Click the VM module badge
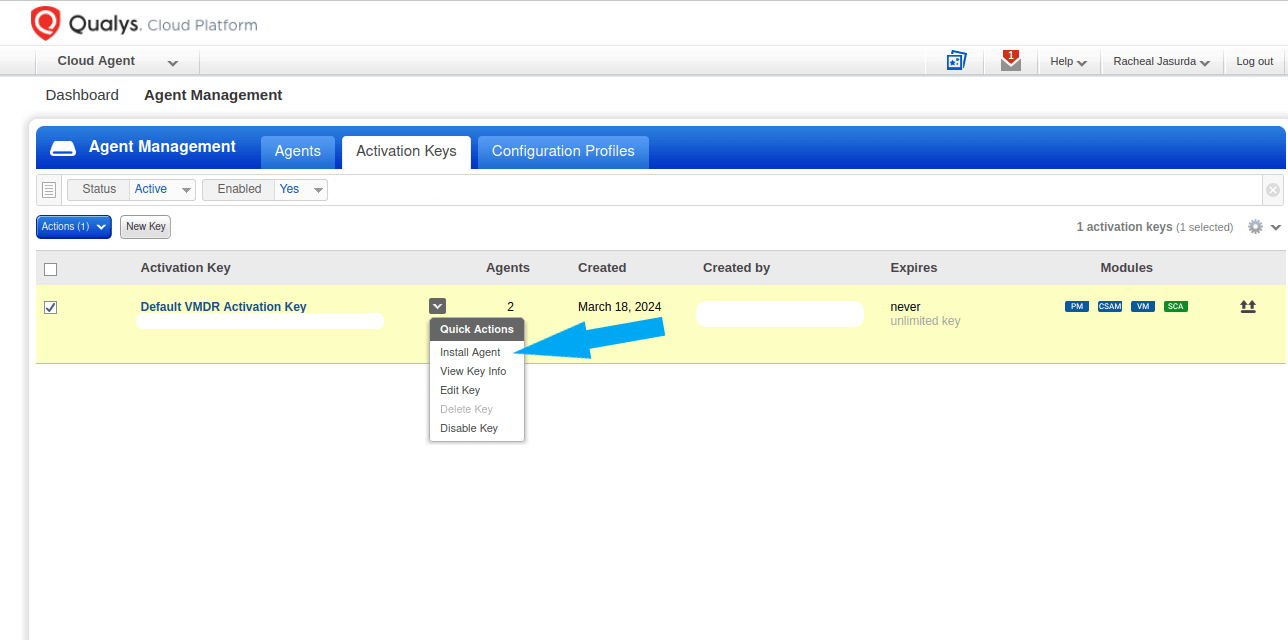1288x640 pixels. click(1143, 306)
